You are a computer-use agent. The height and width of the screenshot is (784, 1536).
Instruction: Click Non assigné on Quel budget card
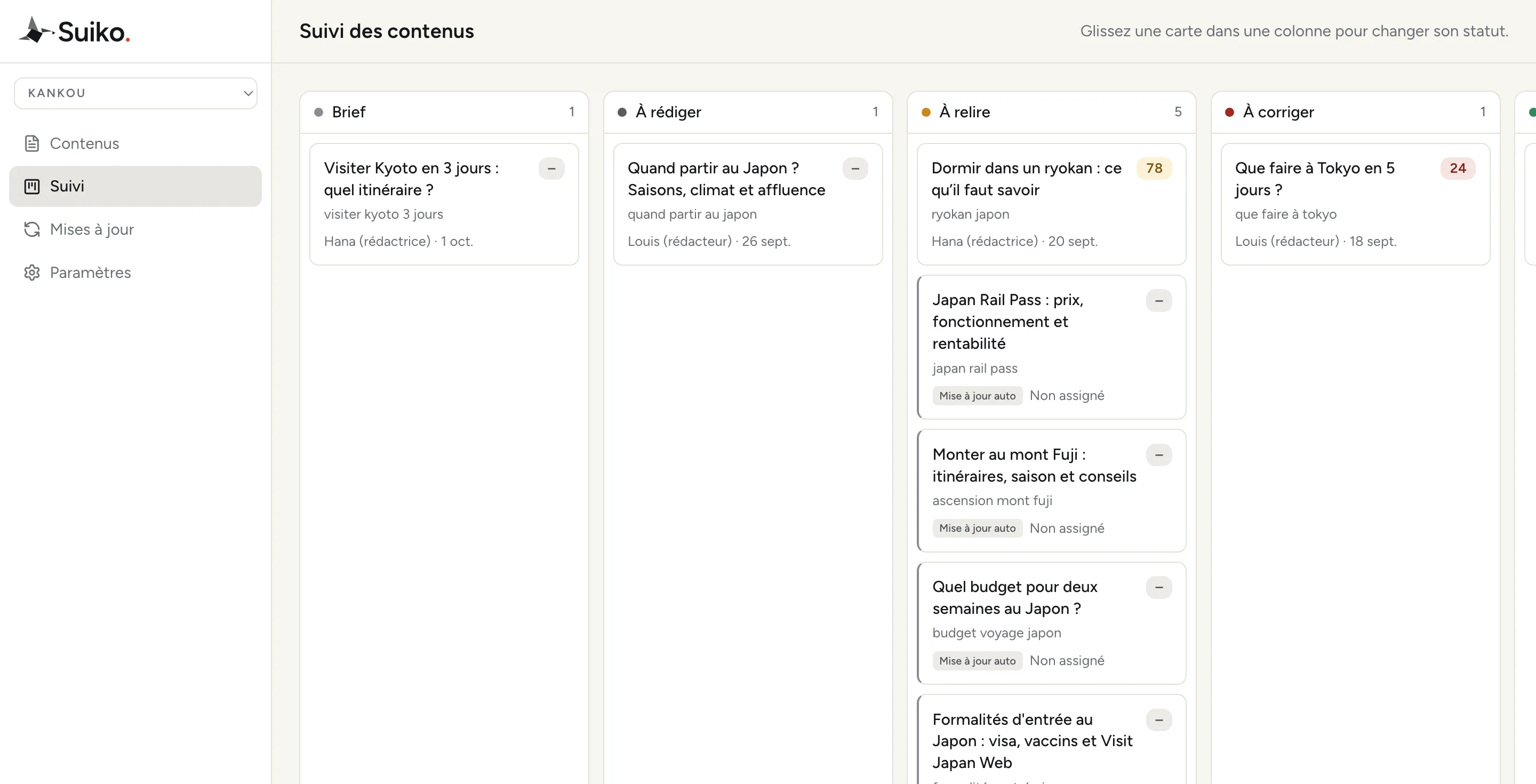pyautogui.click(x=1067, y=661)
